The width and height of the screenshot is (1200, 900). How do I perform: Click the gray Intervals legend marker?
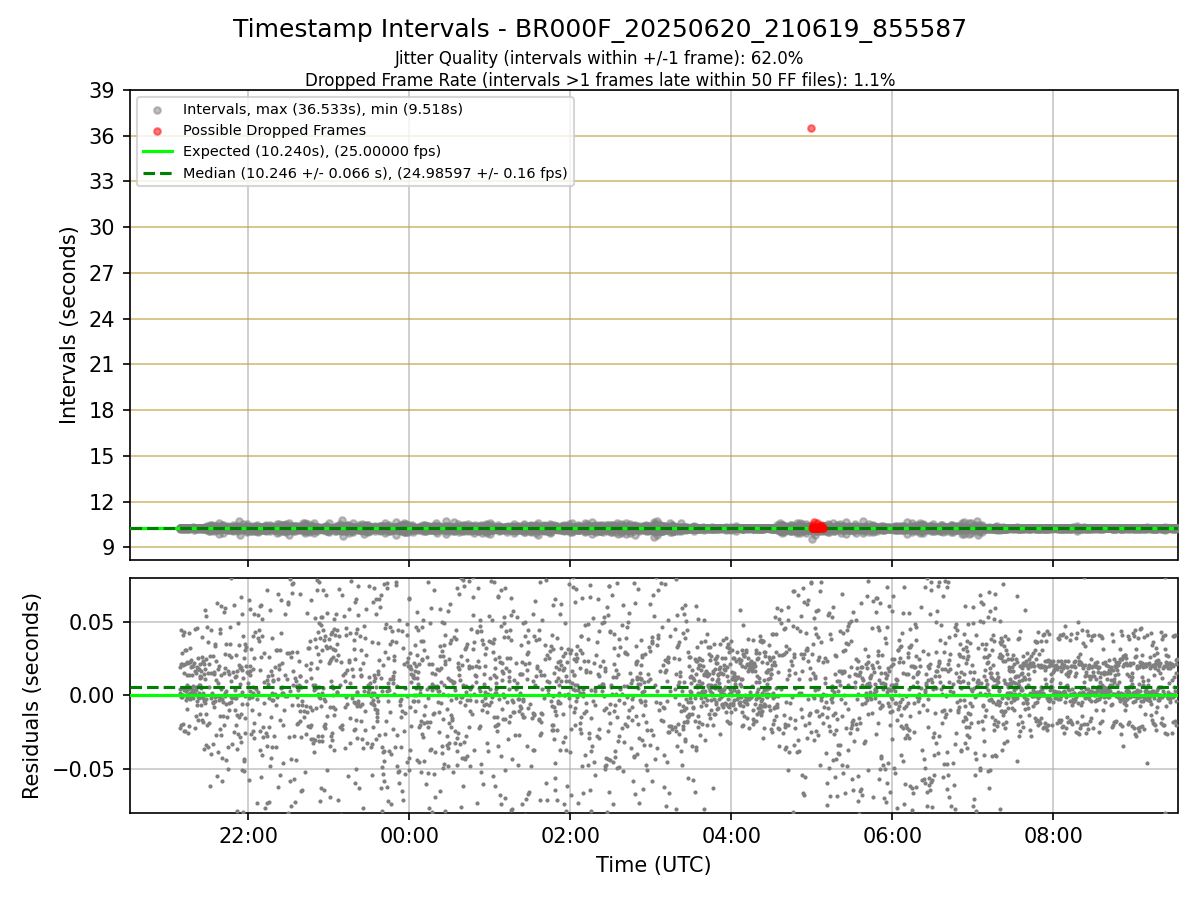[158, 109]
